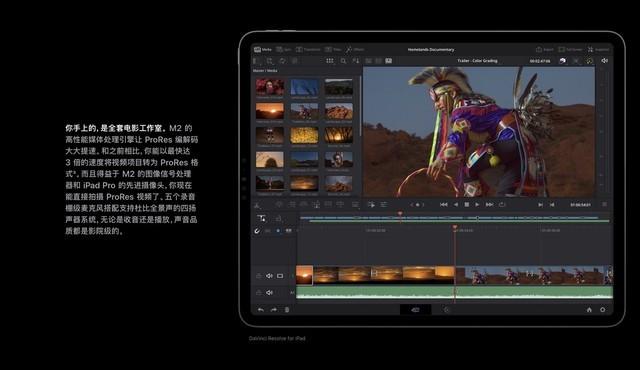640x370 pixels.
Task: Go to the next clip button
Action: point(540,205)
